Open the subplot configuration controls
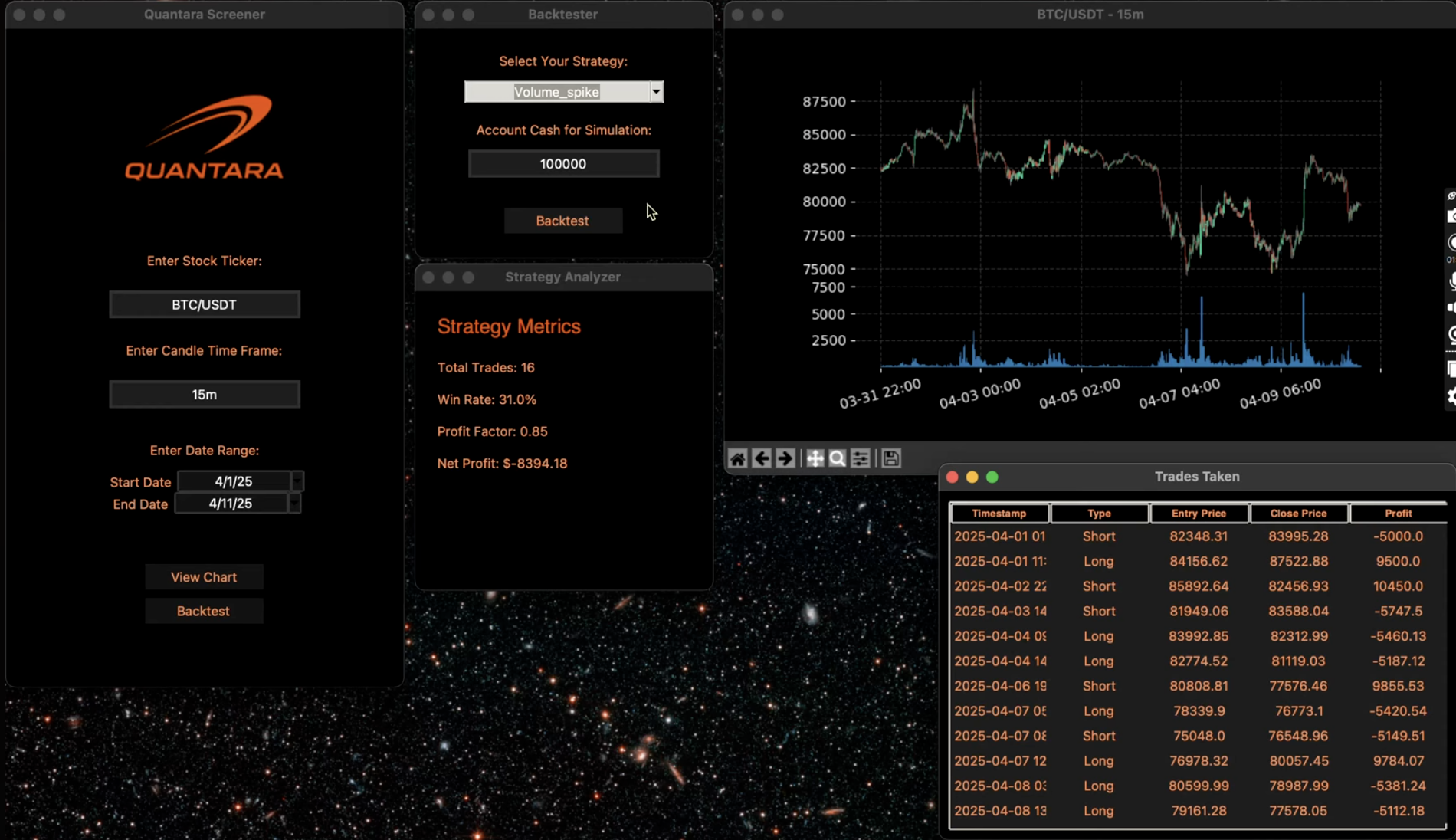Viewport: 1456px width, 840px height. 860,458
